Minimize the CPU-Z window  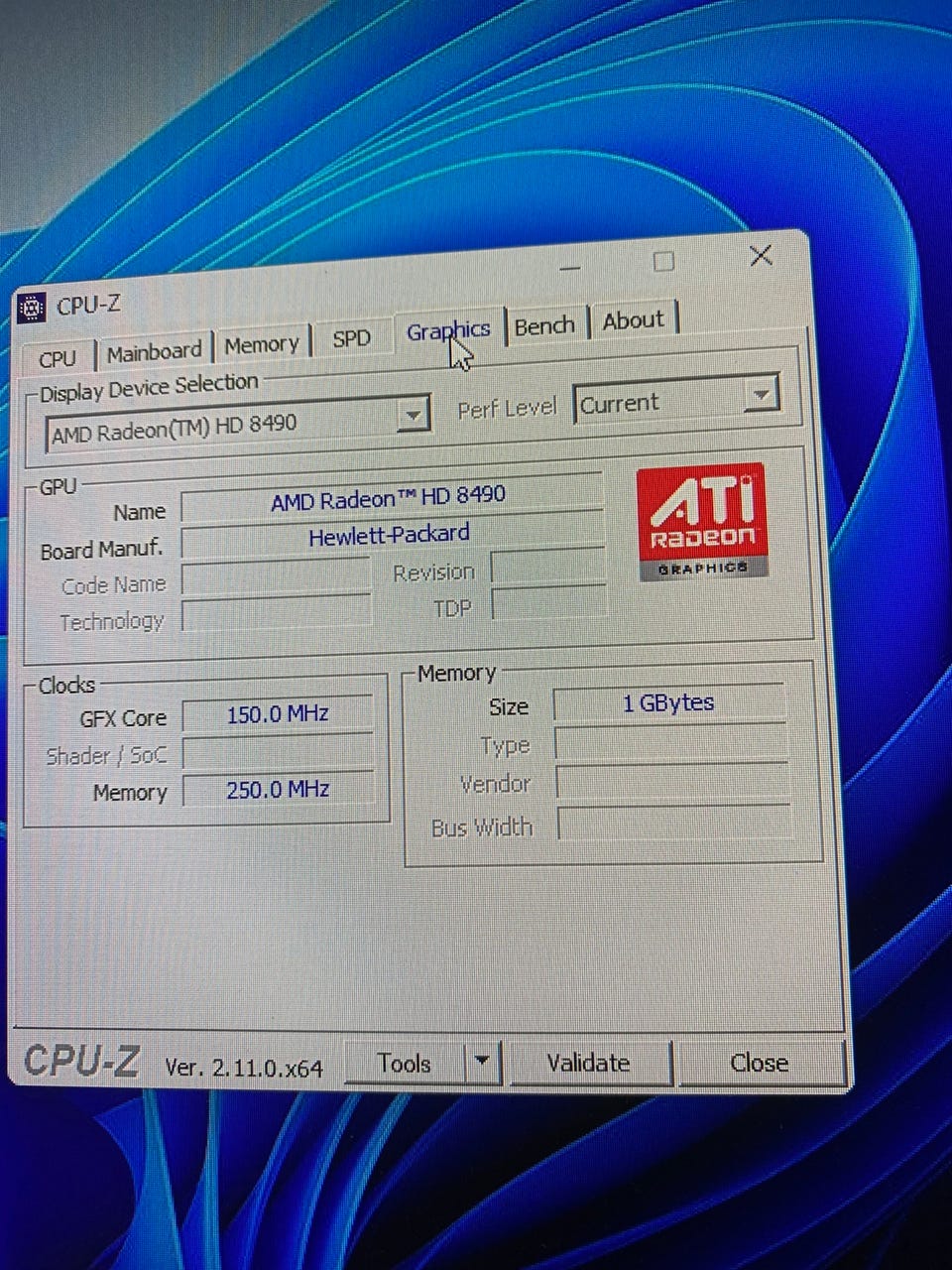[x=570, y=268]
